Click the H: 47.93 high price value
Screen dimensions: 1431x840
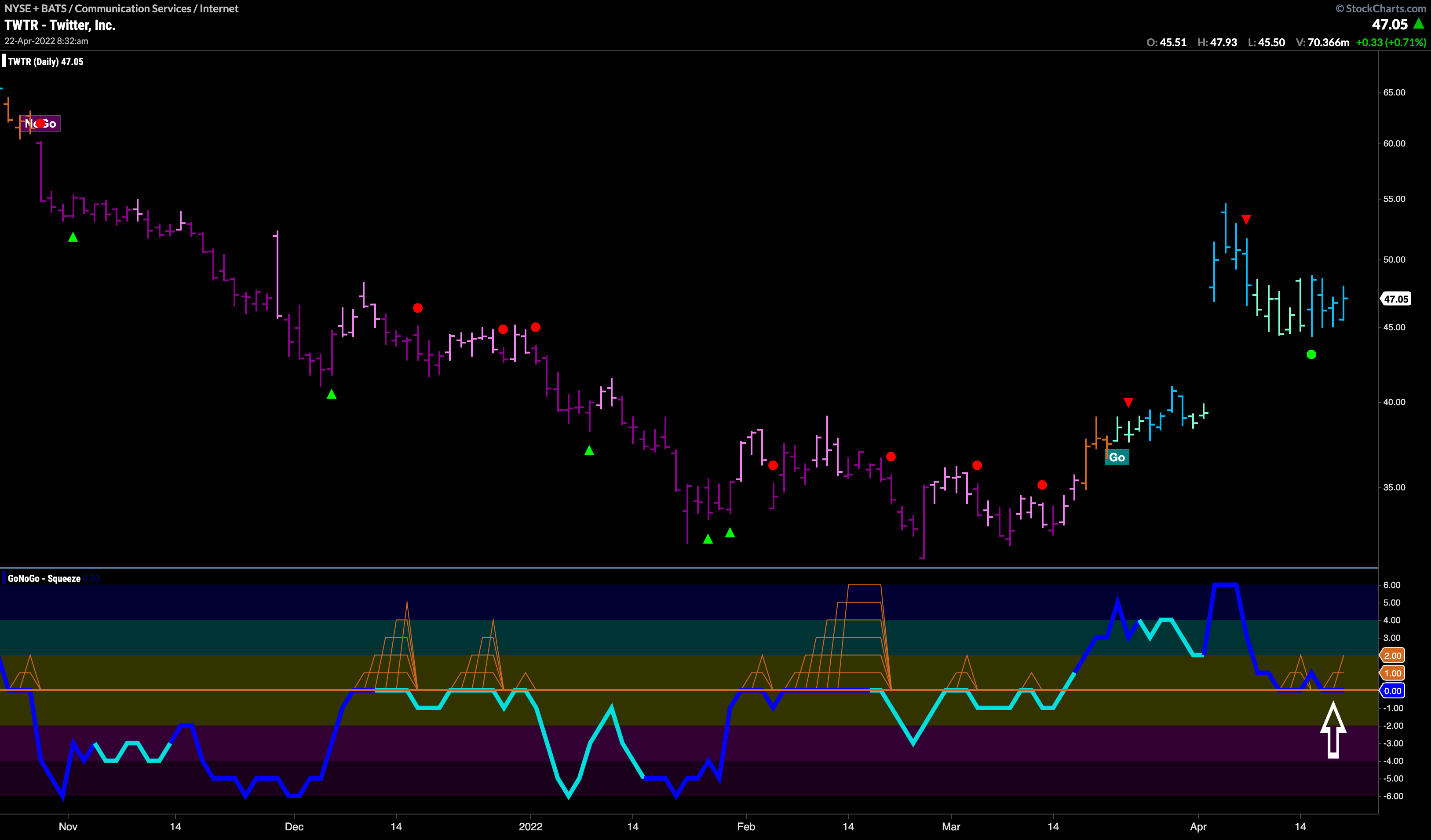[x=1217, y=43]
